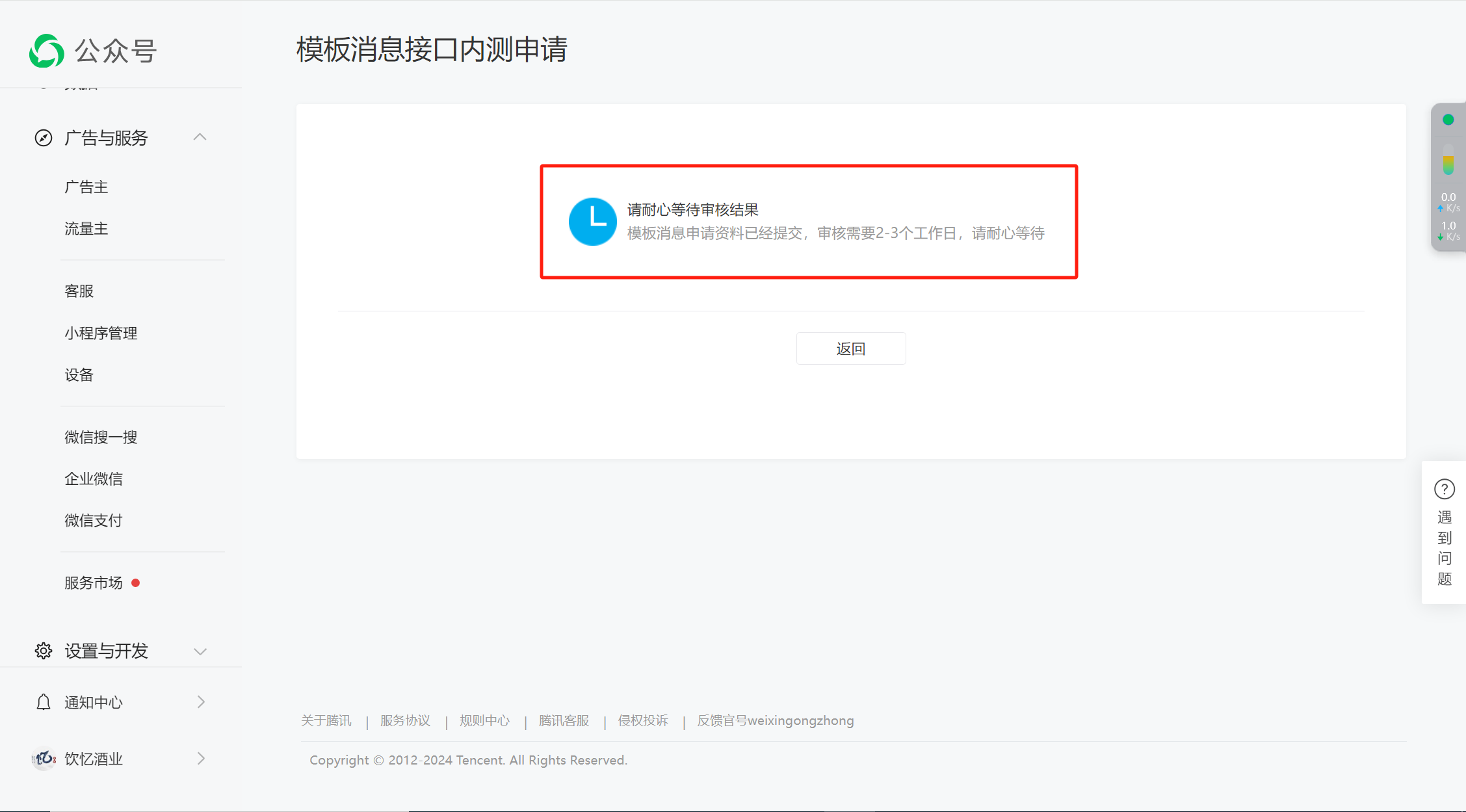Expand the 设置与开发 section chevron

point(200,651)
